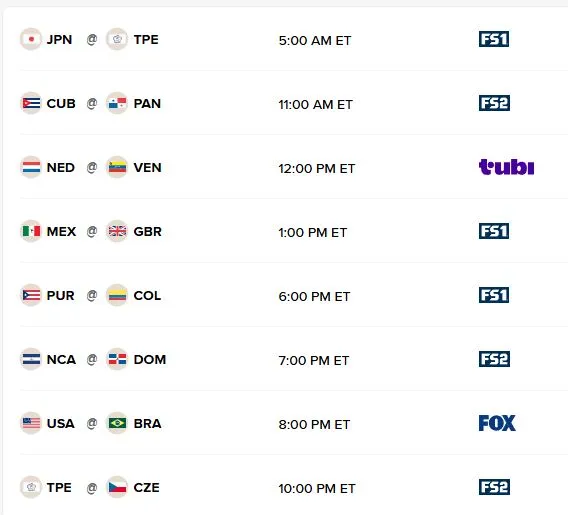568x515 pixels.
Task: Click the FS2 logo for CUB game
Action: (494, 103)
